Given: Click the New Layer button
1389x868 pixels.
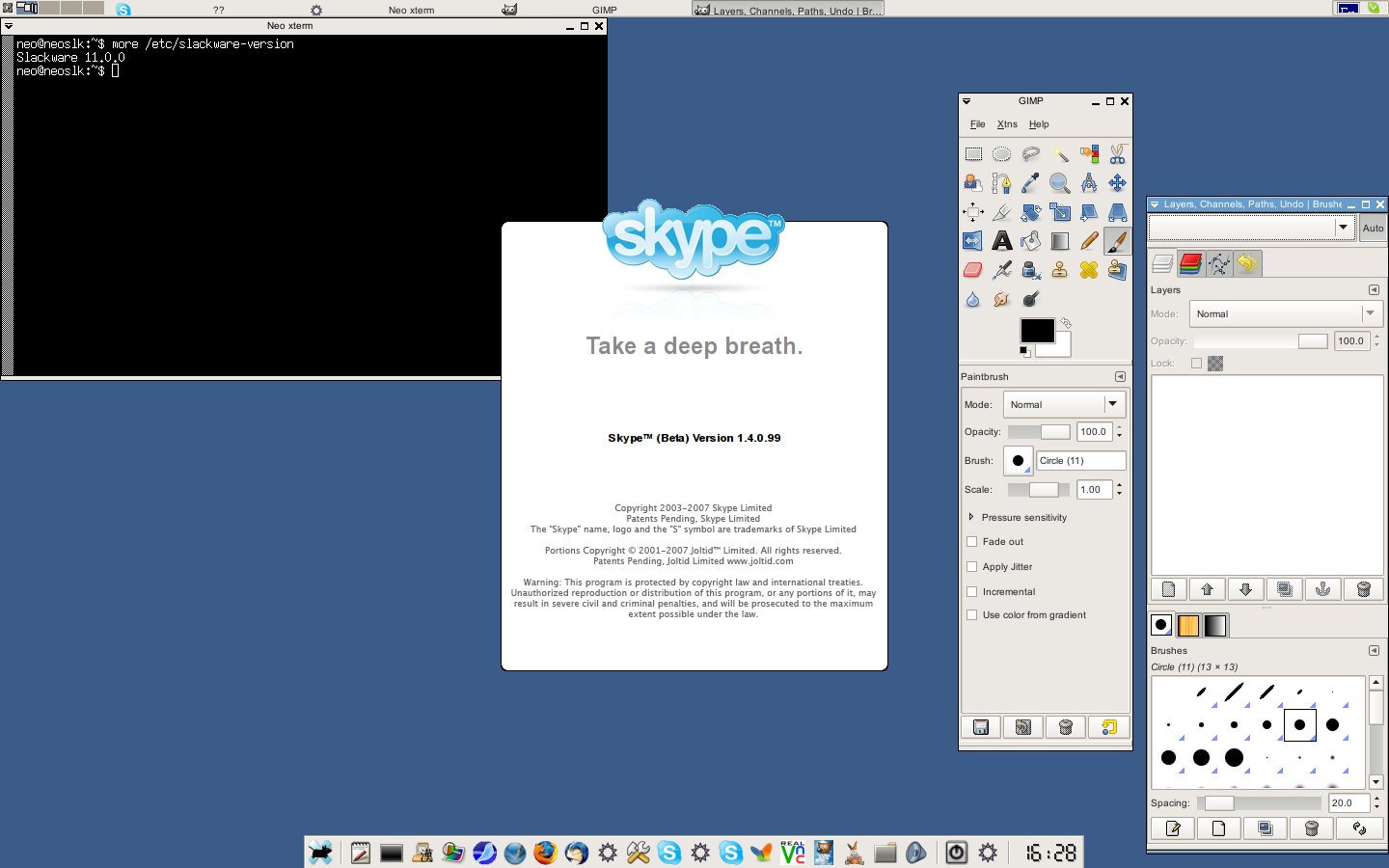Looking at the screenshot, I should tap(1169, 589).
